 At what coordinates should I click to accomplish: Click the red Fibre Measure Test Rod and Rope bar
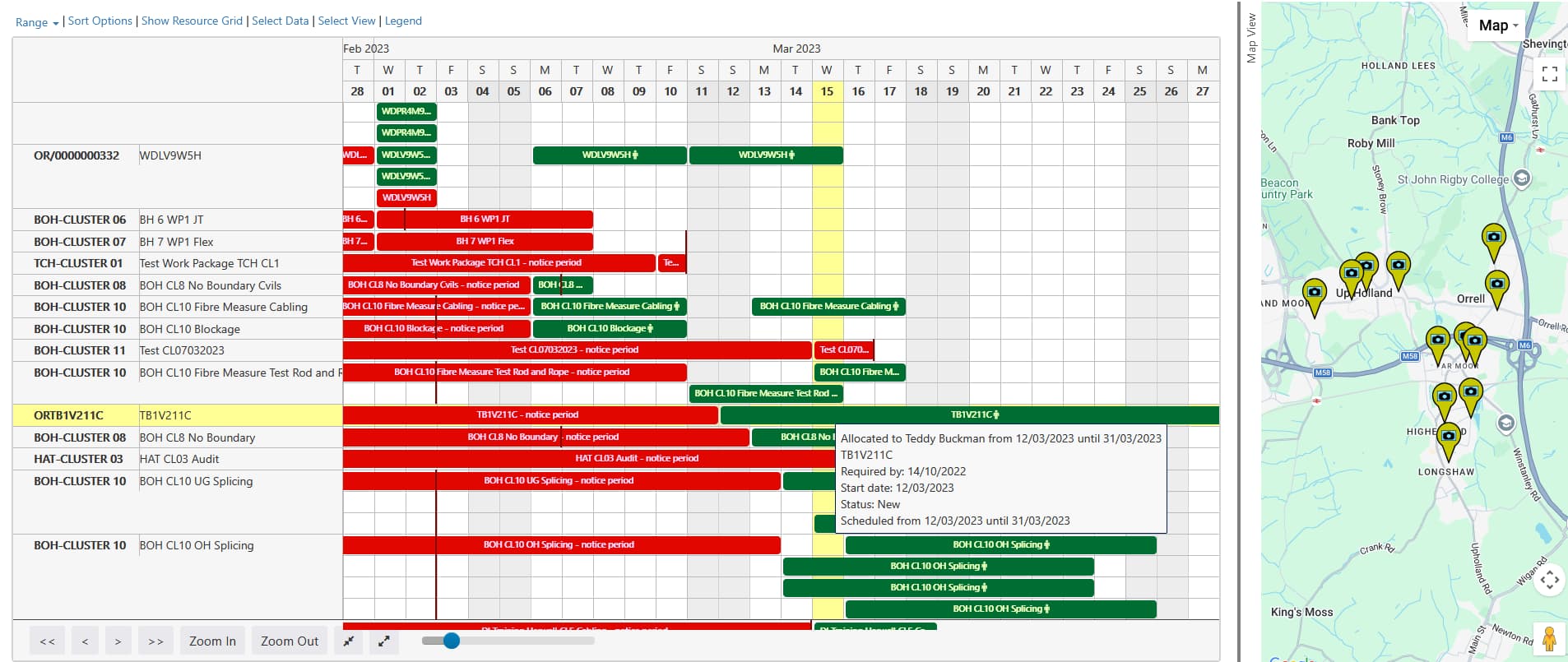[x=515, y=373]
